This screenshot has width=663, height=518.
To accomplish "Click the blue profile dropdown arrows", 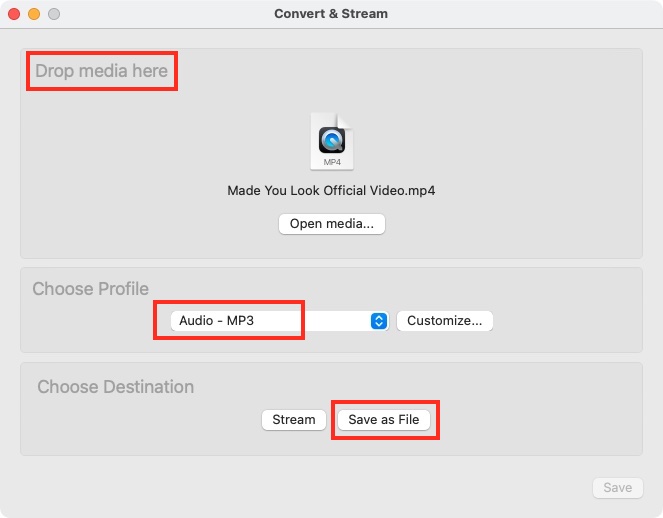I will pos(379,321).
